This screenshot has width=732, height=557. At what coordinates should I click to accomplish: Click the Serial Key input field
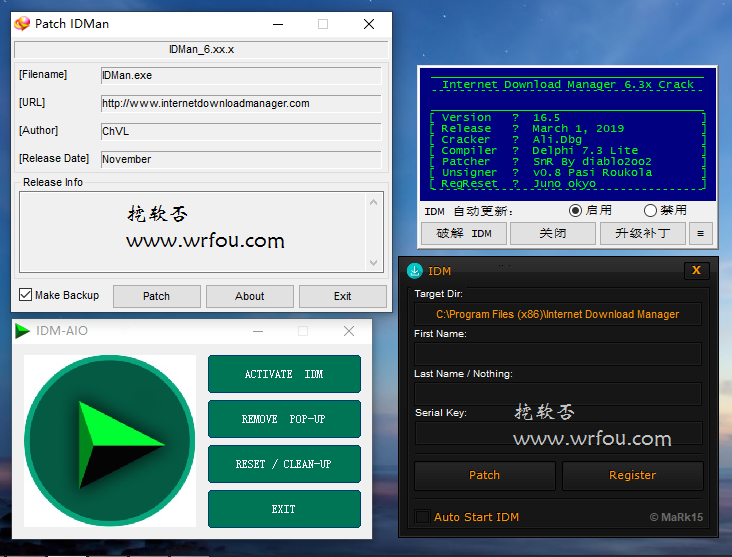point(558,434)
